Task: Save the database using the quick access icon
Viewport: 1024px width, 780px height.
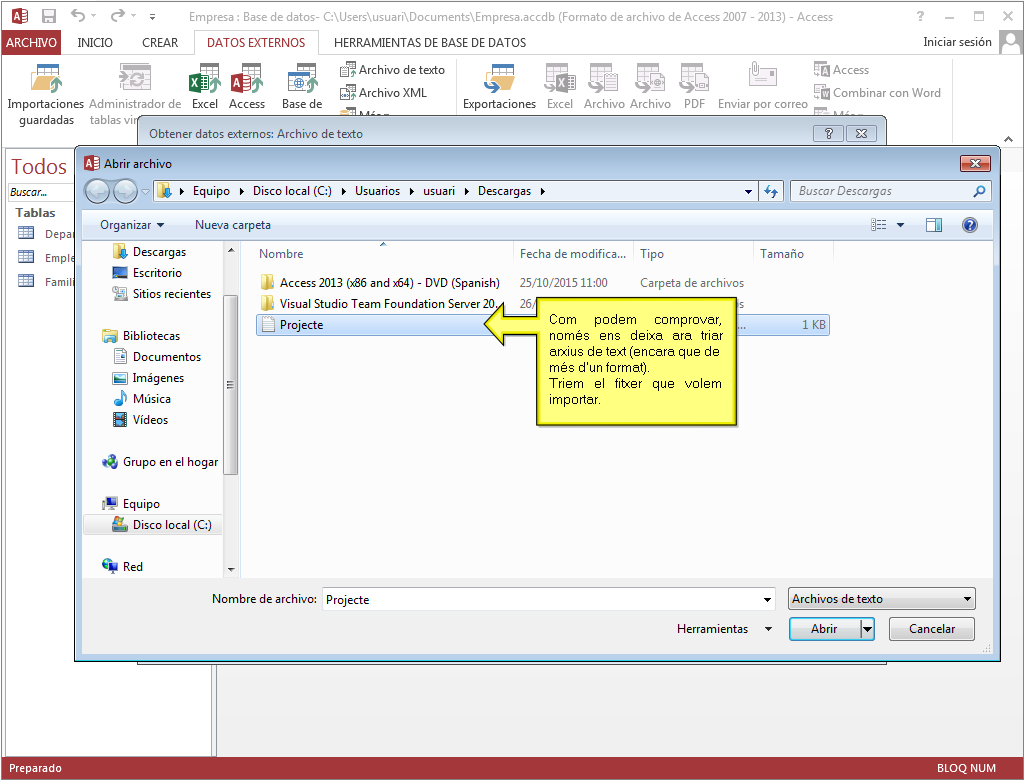Action: click(x=48, y=16)
